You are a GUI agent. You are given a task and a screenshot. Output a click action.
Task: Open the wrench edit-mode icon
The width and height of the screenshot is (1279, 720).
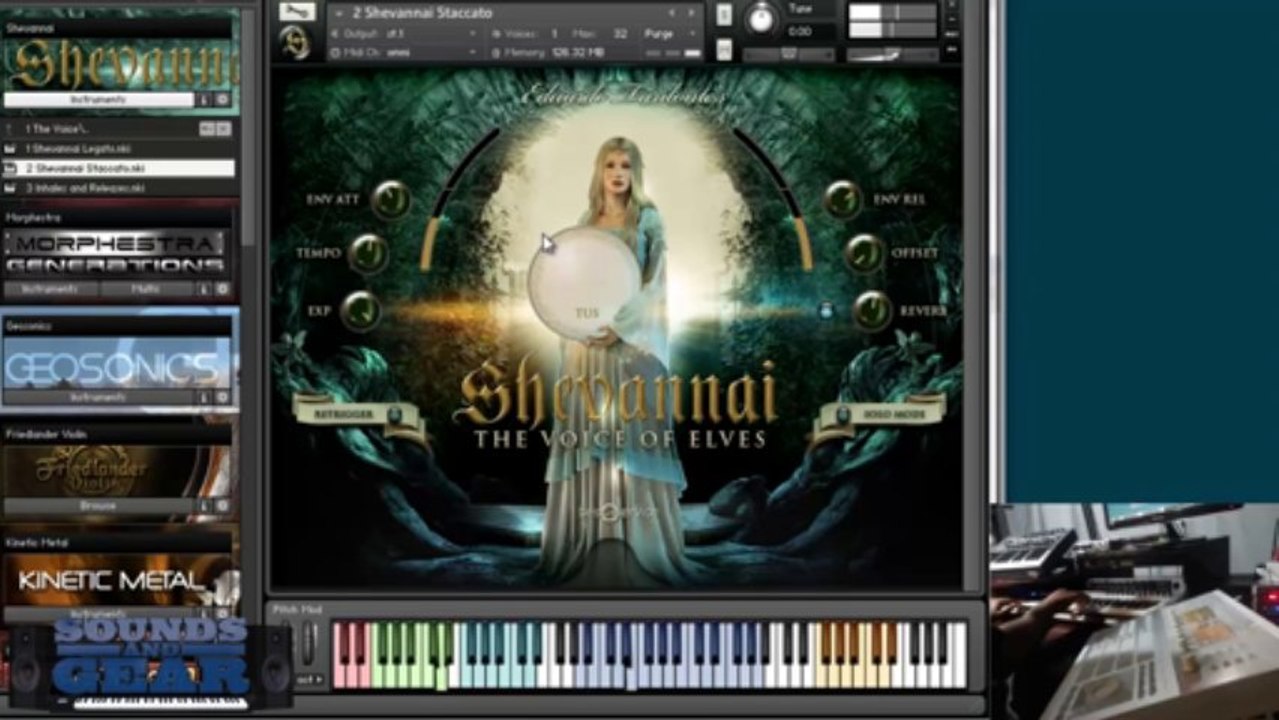click(x=297, y=12)
